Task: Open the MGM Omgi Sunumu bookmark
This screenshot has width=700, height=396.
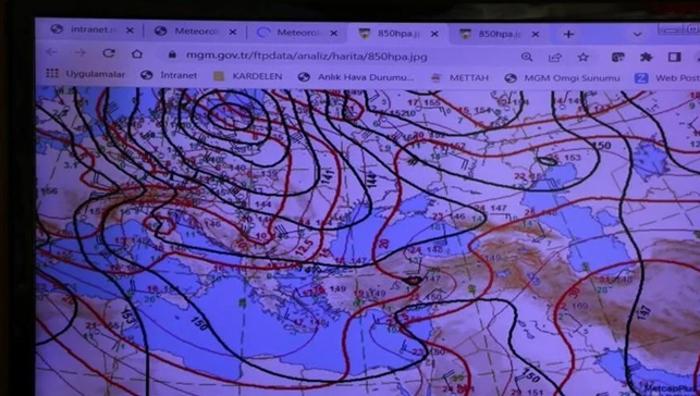Action: [562, 78]
